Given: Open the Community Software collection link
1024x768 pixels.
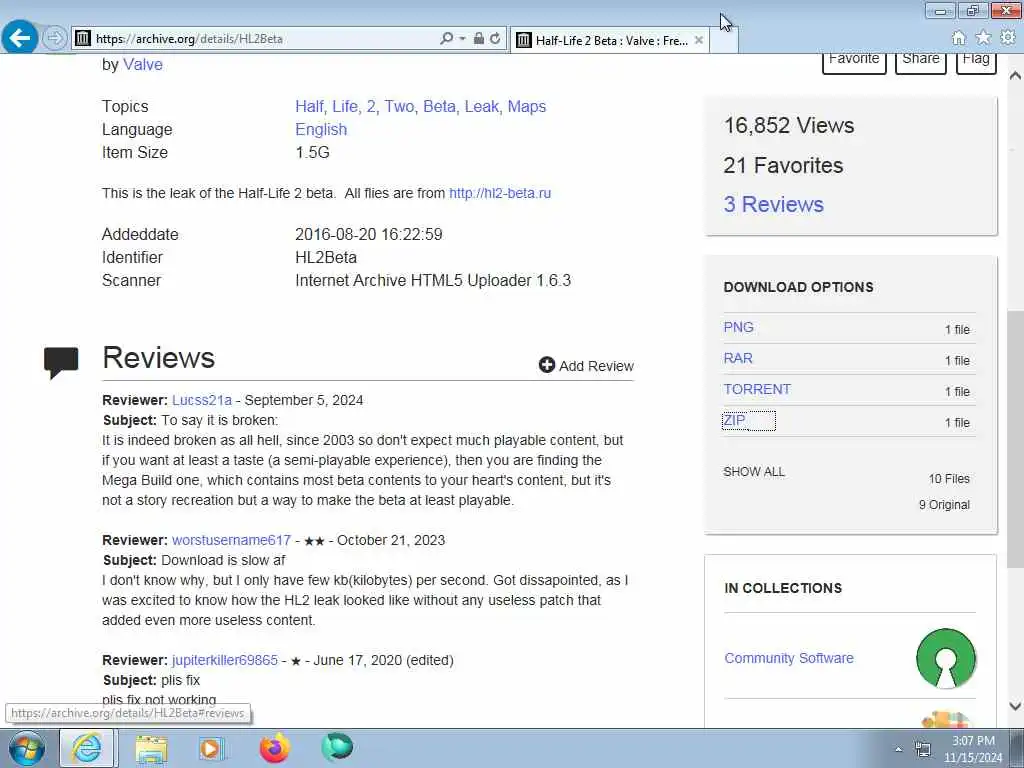Looking at the screenshot, I should pos(789,658).
